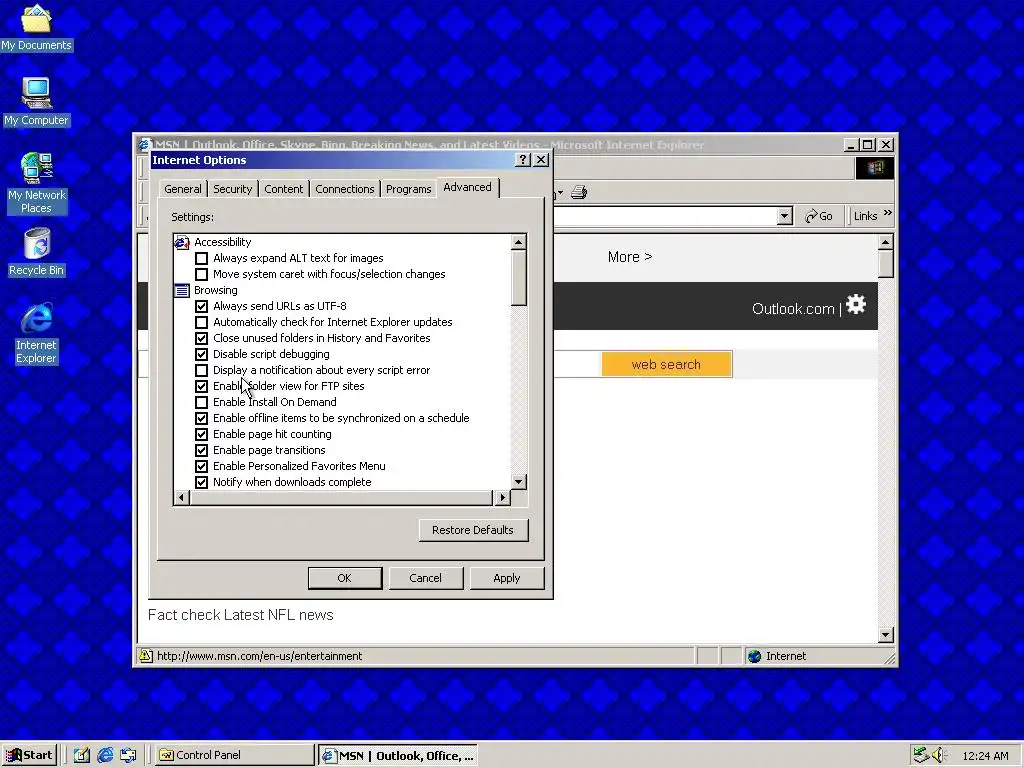
Task: Check Automatically check for Internet Explorer updates
Action: [x=202, y=323]
